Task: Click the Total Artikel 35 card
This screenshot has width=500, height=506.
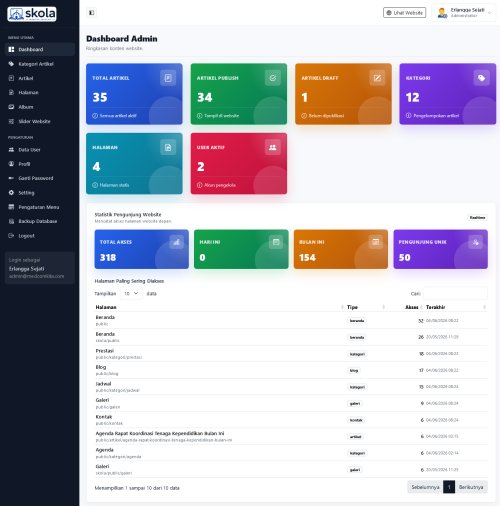Action: pos(134,94)
